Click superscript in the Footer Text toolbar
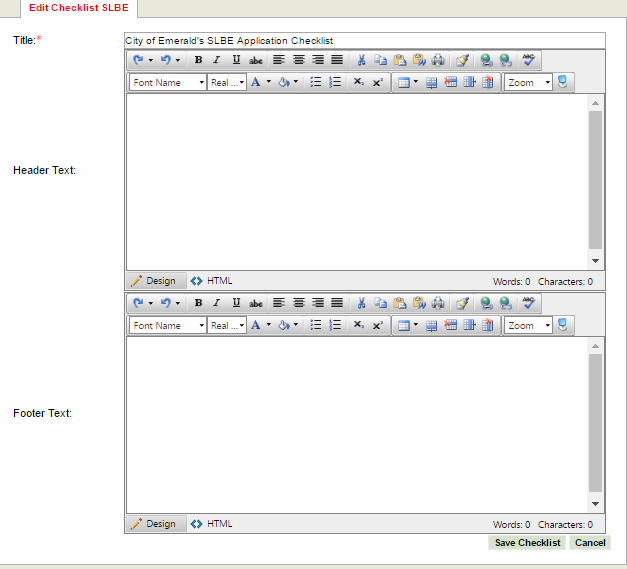627x569 pixels. [377, 325]
